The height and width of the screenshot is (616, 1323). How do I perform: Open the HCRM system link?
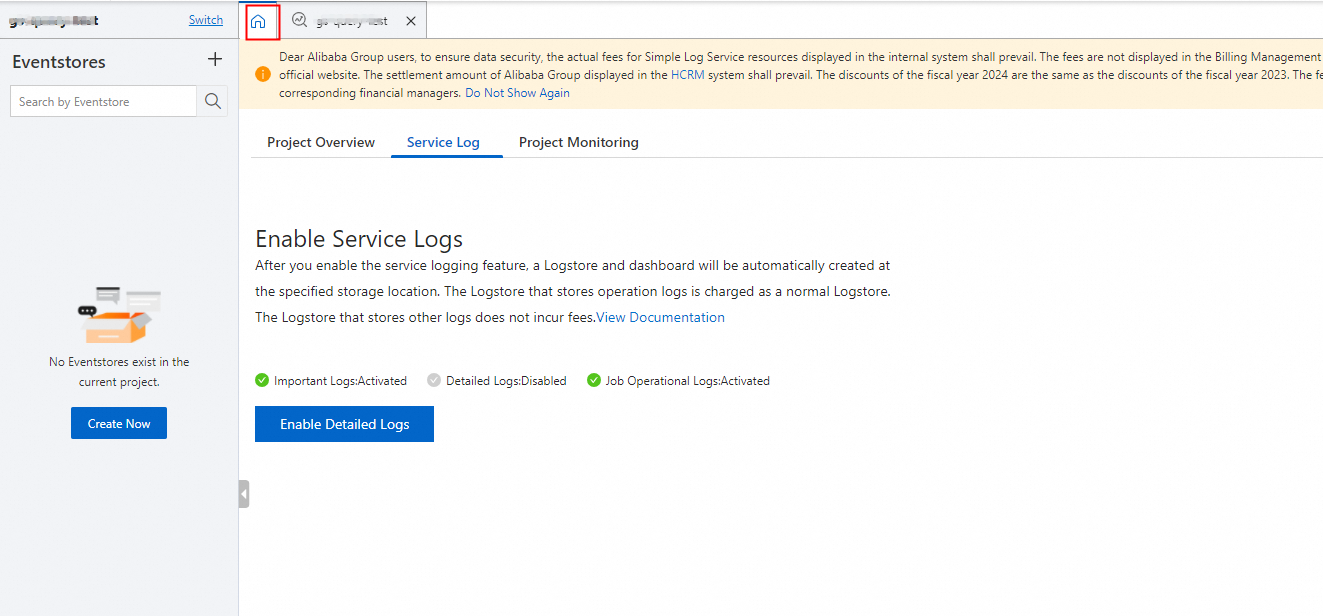(688, 75)
